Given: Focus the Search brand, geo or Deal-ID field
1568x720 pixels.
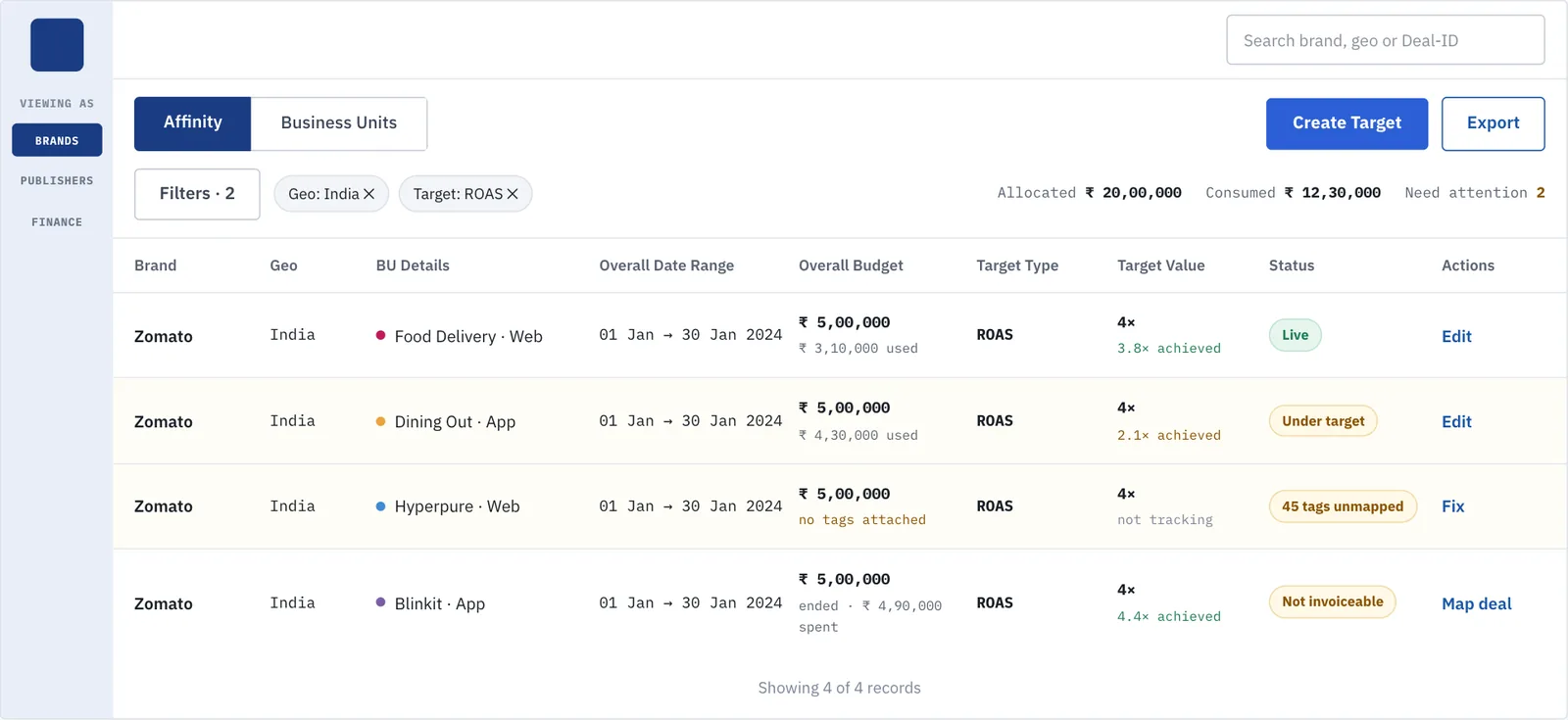Looking at the screenshot, I should (1385, 40).
